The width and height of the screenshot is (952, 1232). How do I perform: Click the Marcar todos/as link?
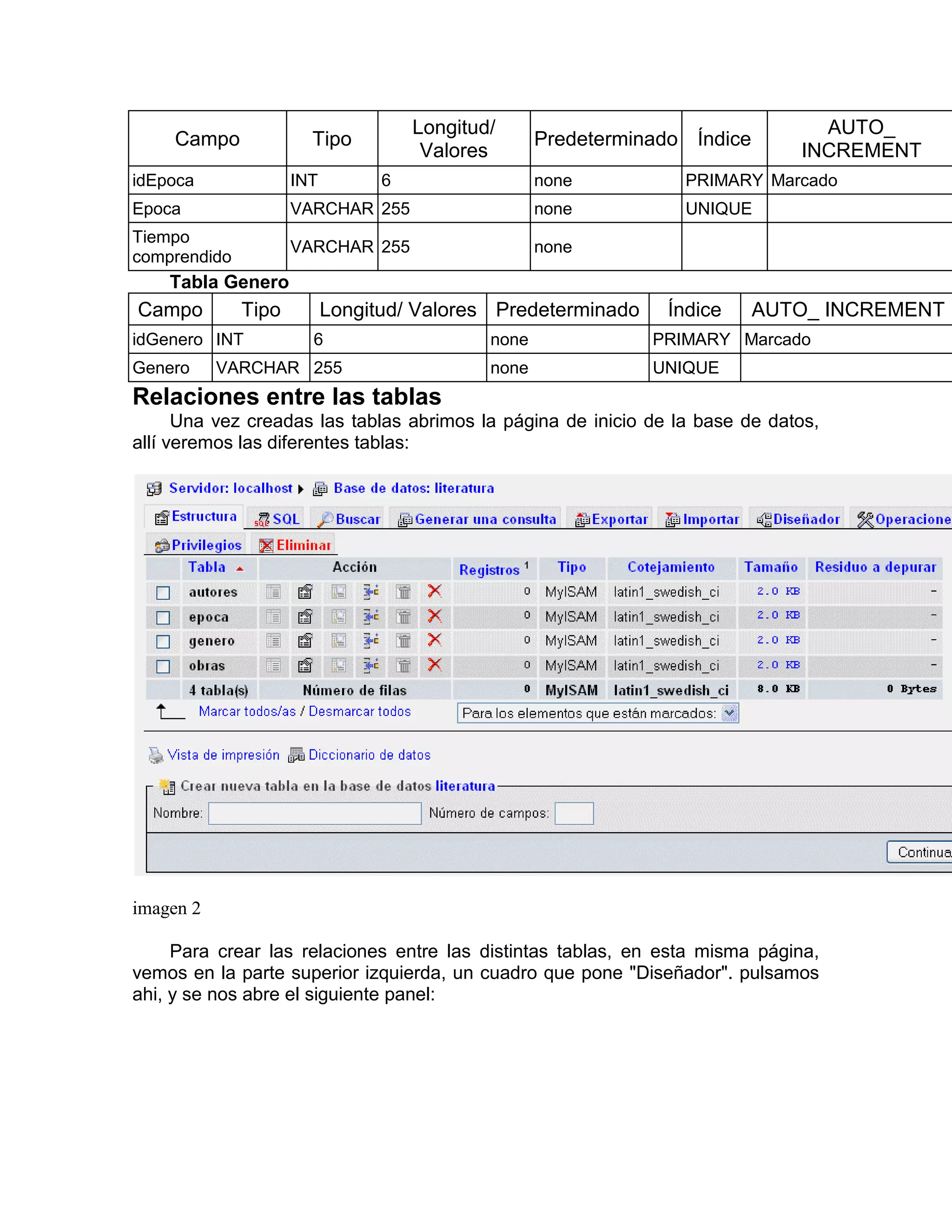click(x=247, y=711)
